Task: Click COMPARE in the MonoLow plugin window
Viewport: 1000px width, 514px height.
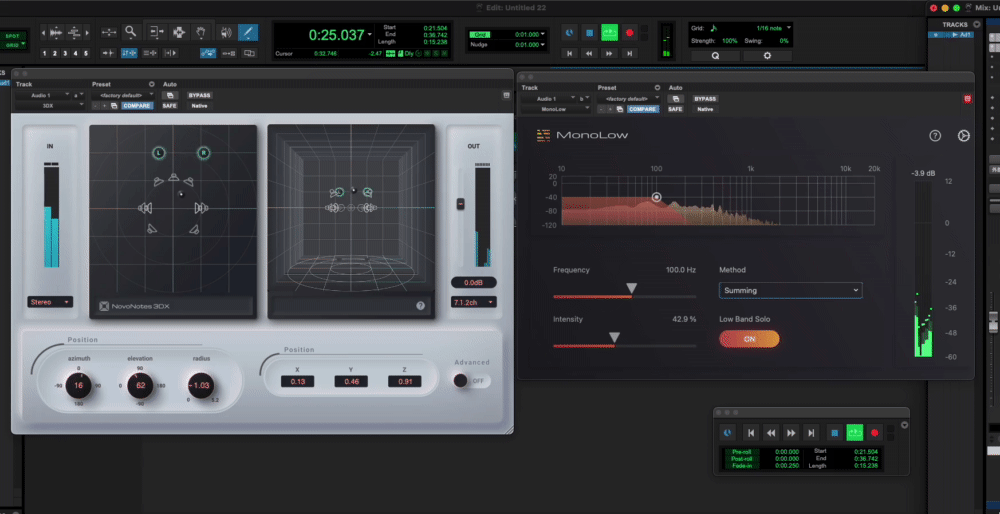Action: click(643, 109)
